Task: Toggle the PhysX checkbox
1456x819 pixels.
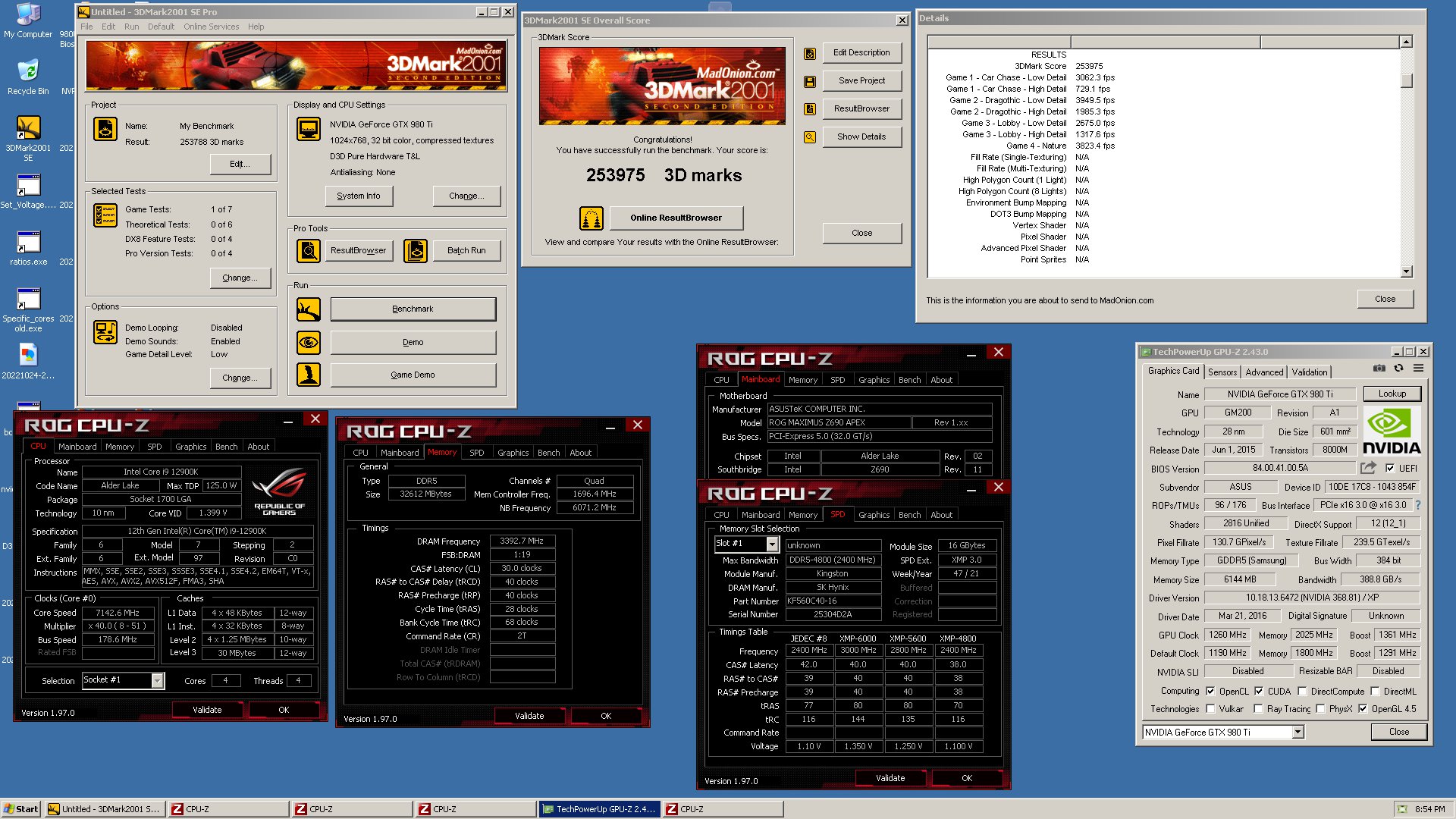Action: pos(1320,709)
